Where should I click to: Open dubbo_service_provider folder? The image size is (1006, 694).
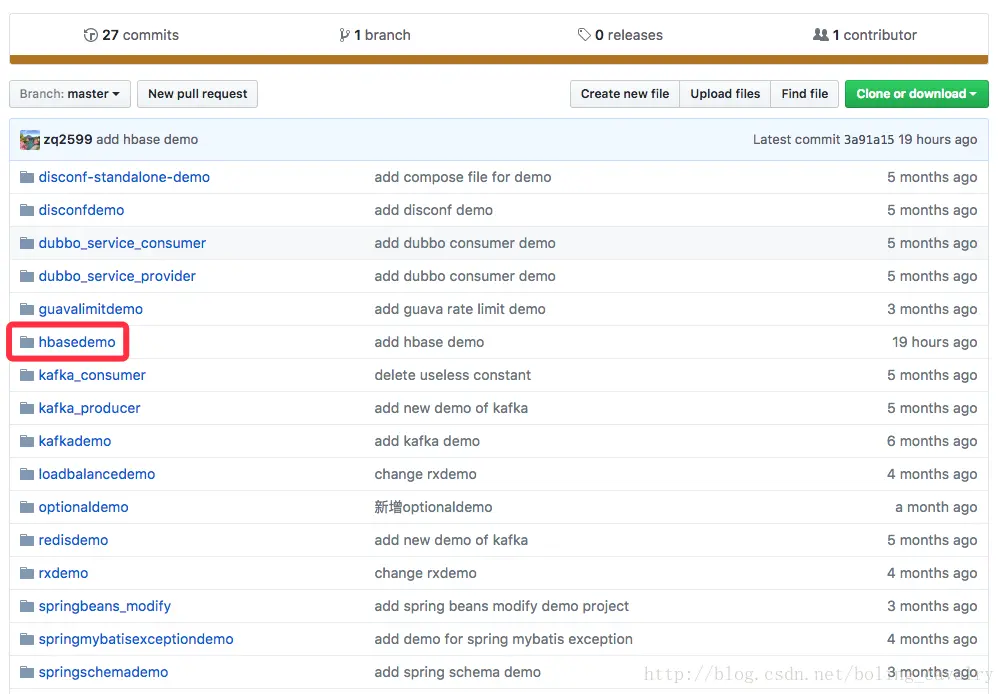117,276
